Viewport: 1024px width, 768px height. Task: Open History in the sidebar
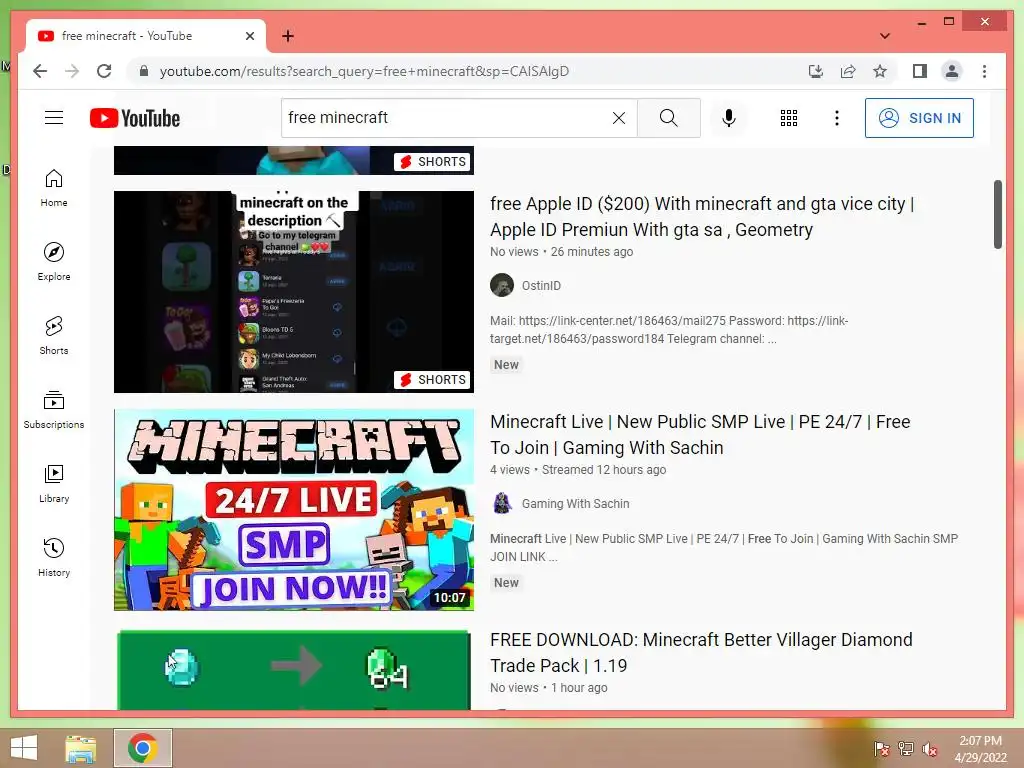pyautogui.click(x=54, y=557)
